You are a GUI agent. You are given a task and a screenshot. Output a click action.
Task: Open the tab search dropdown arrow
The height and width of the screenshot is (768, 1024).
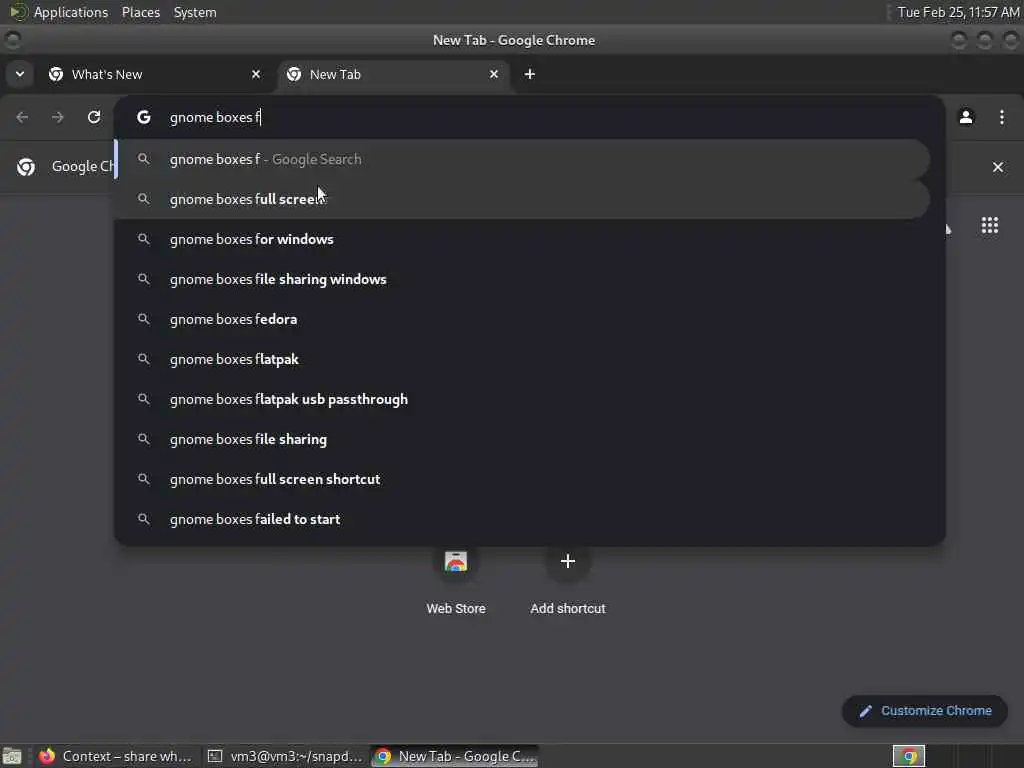tap(20, 74)
